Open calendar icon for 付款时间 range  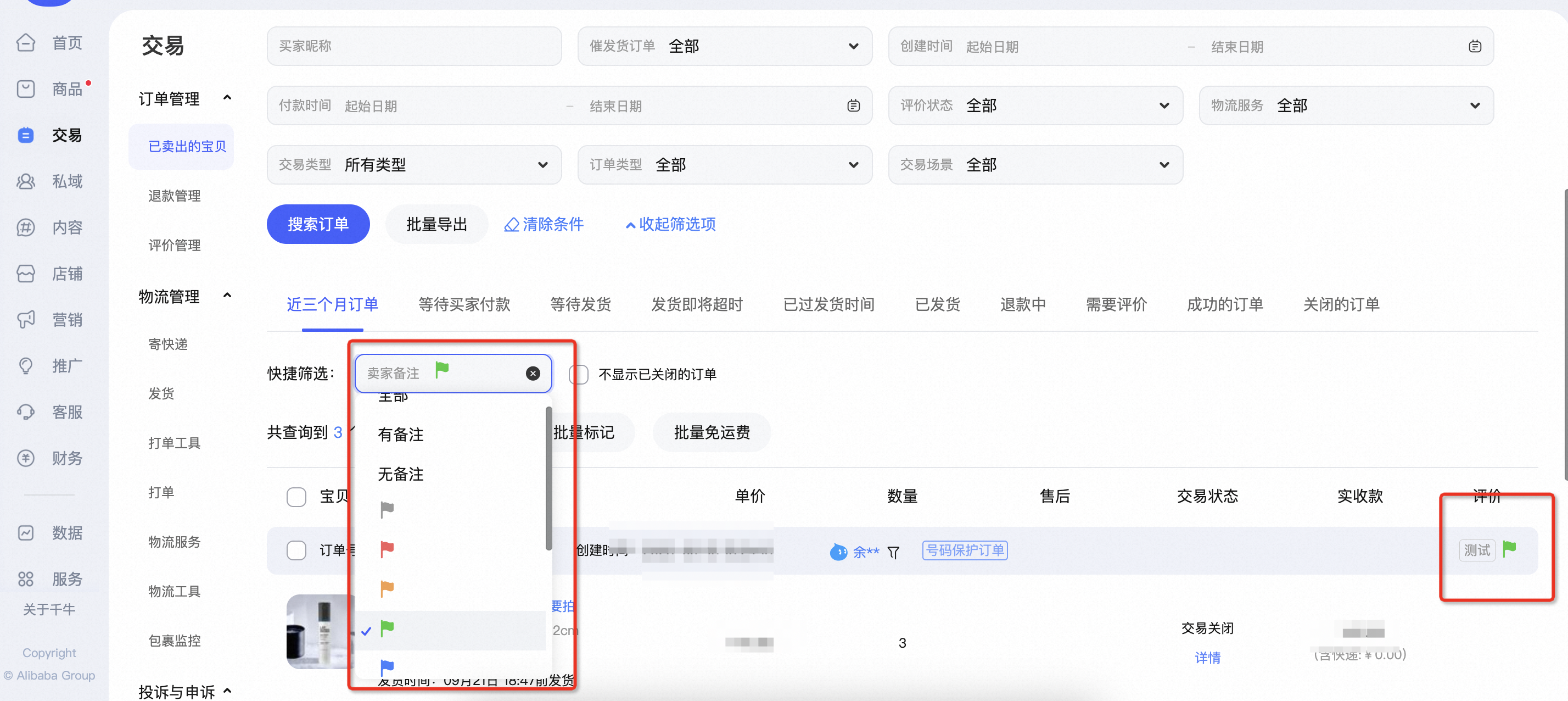click(x=853, y=106)
